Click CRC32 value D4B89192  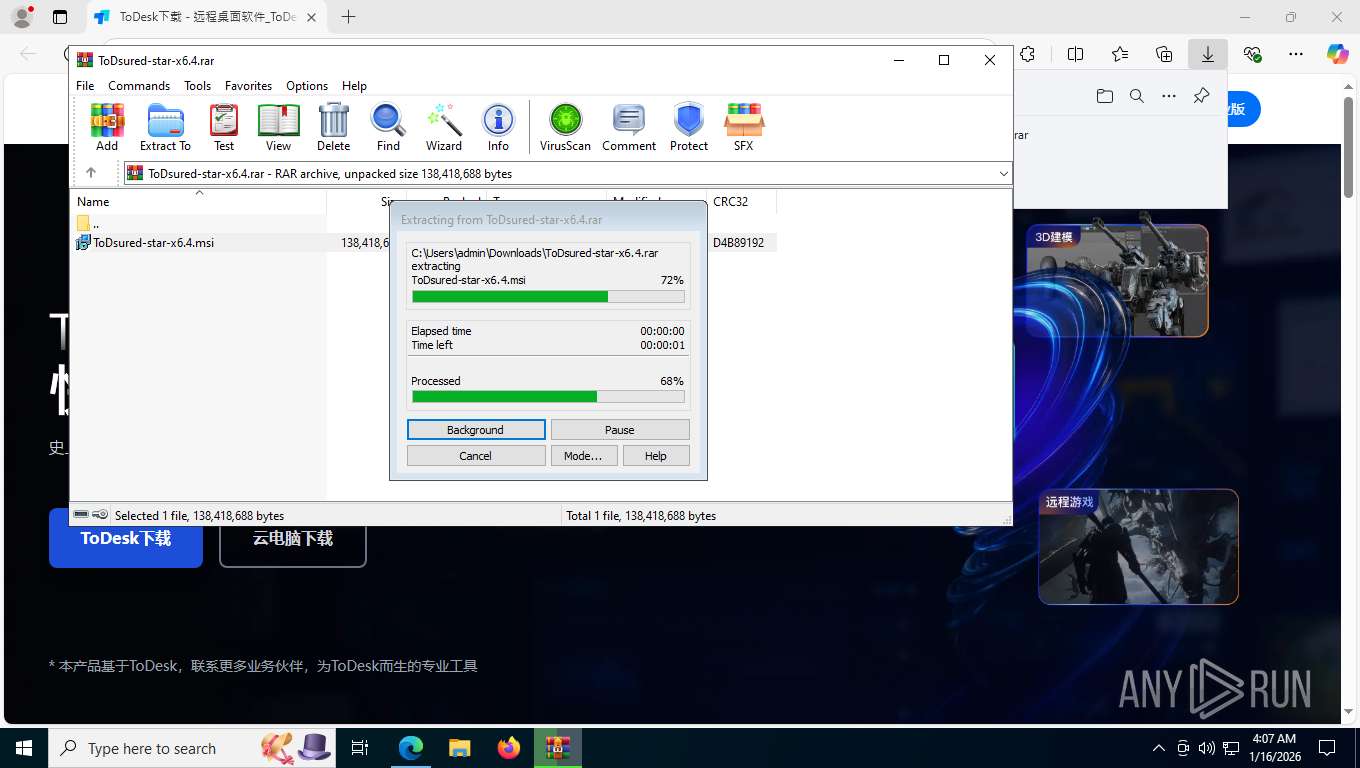[x=738, y=243]
